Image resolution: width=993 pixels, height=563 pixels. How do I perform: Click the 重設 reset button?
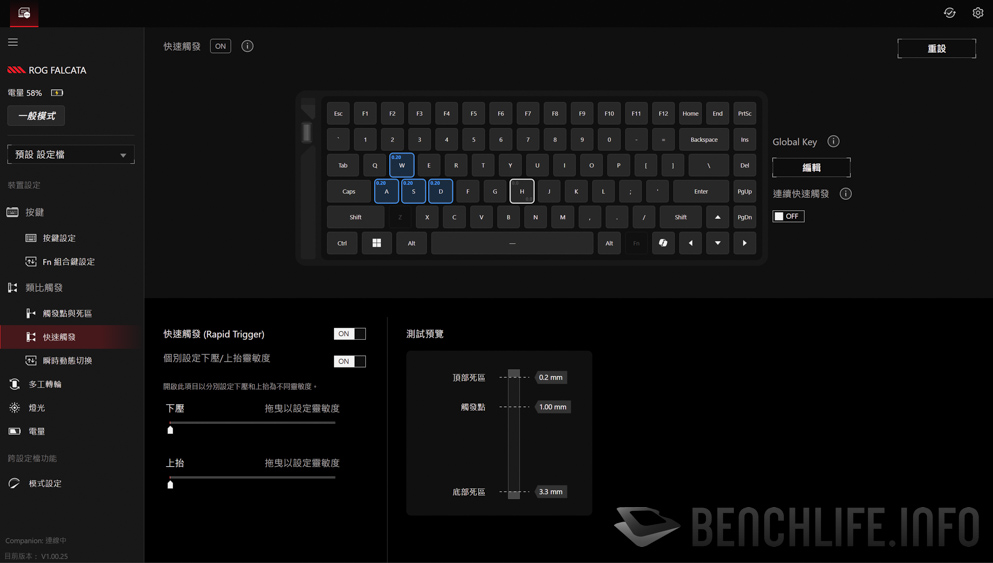pyautogui.click(x=937, y=49)
